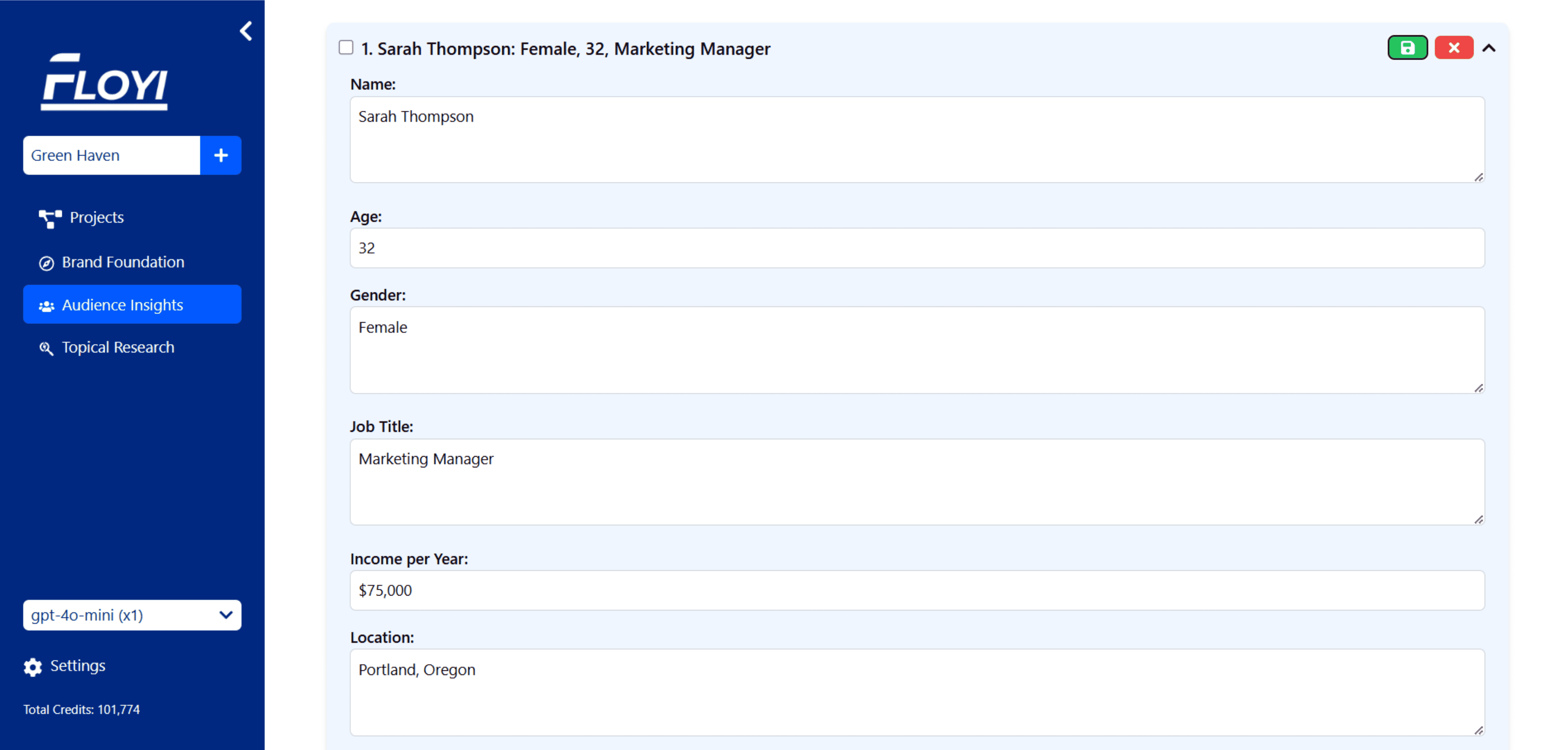Click the Green Haven brand field
Viewport: 1568px width, 750px height.
[111, 155]
